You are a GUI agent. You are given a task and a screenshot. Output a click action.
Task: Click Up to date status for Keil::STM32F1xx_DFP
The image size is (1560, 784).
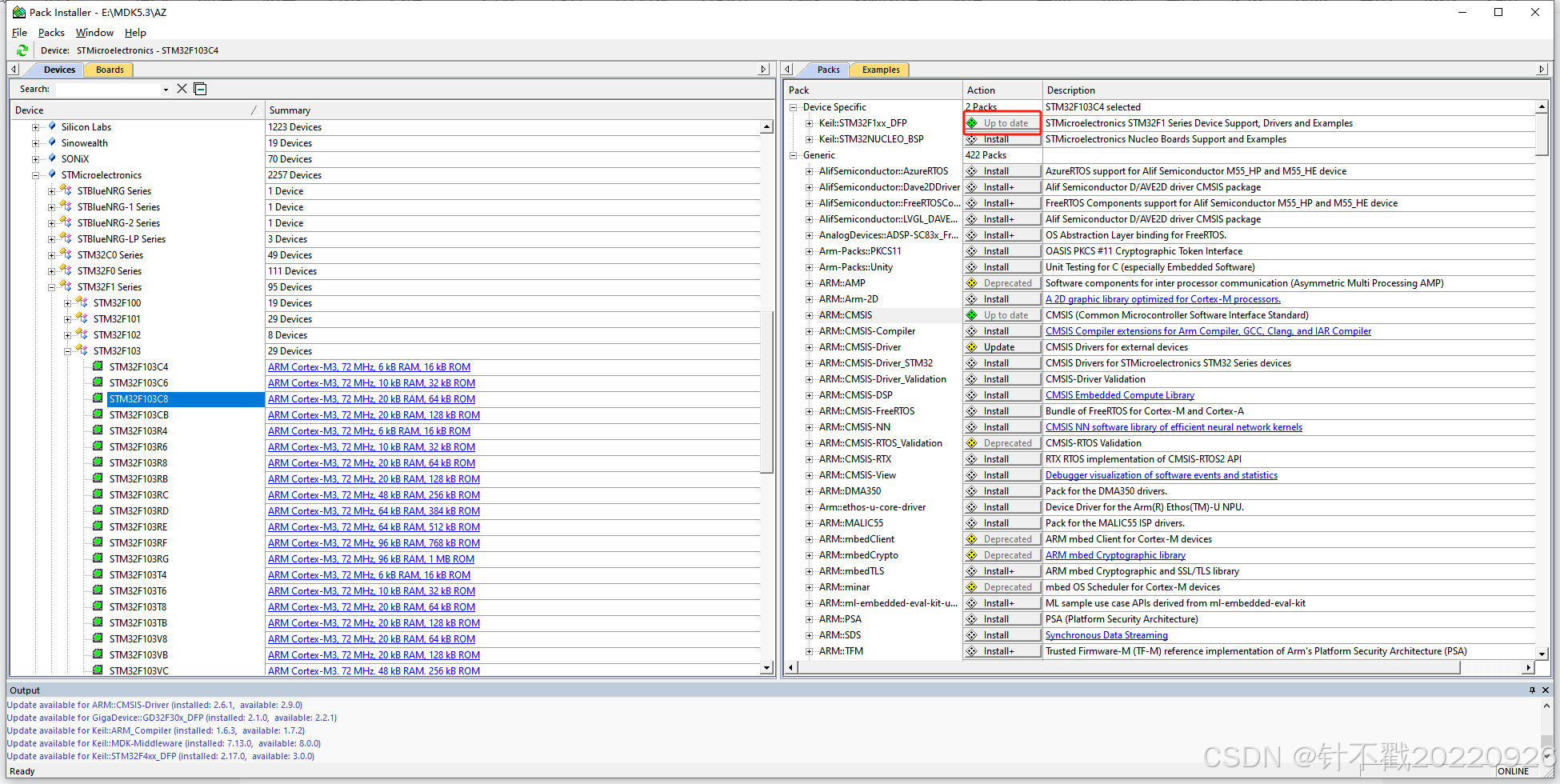(1002, 123)
